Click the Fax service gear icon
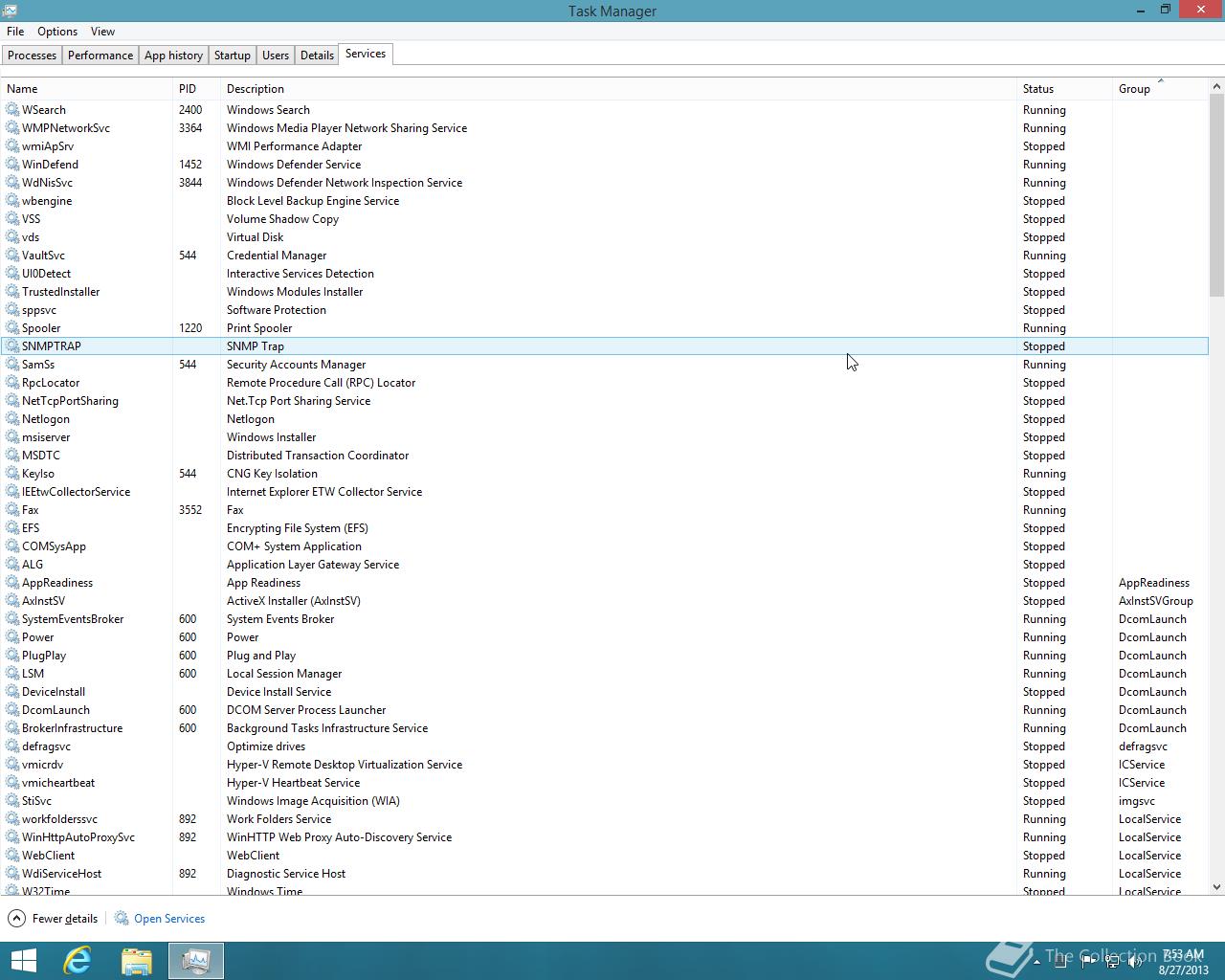Viewport: 1225px width, 980px height. click(x=12, y=510)
